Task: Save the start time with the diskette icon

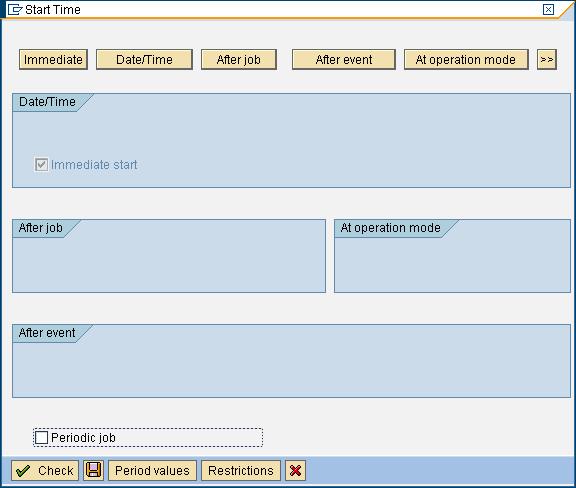Action: 93,470
